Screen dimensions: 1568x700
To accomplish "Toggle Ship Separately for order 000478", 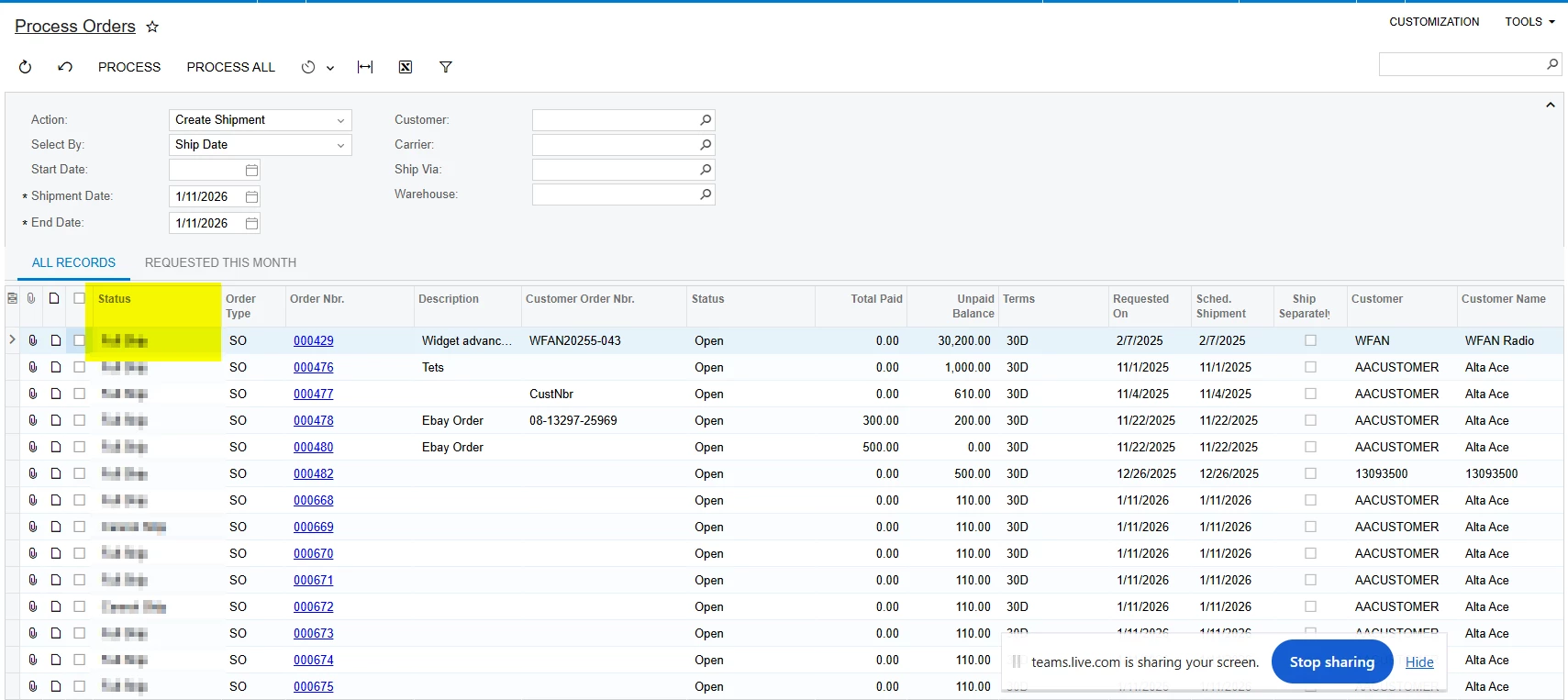I will 1310,420.
